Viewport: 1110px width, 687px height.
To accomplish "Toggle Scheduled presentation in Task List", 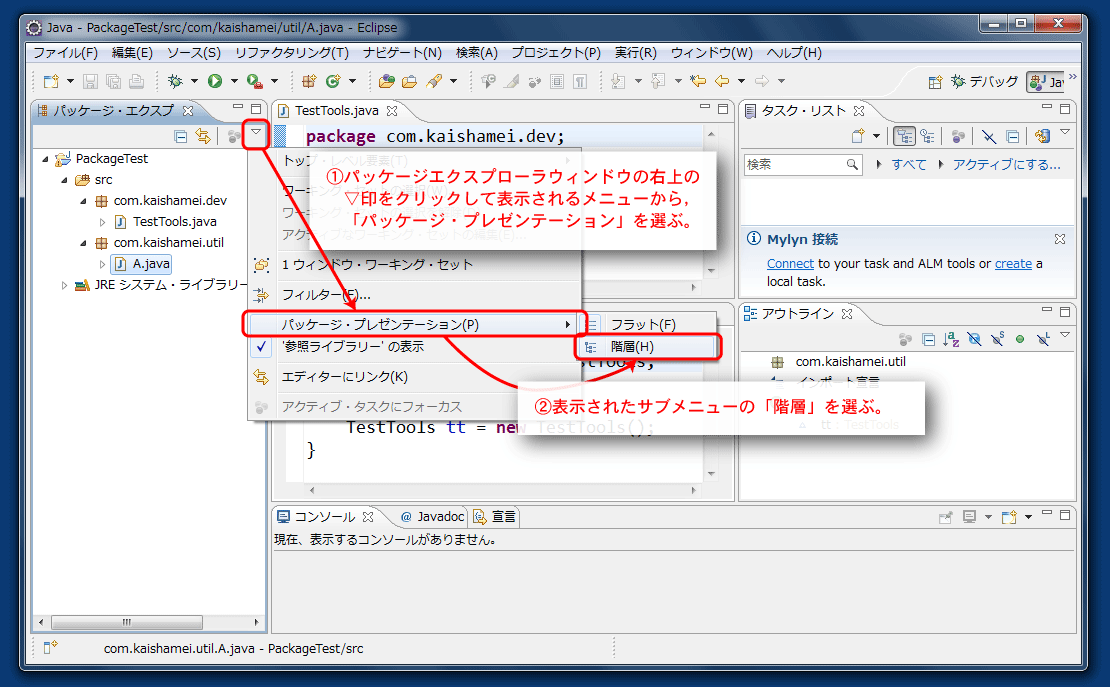I will pyautogui.click(x=927, y=137).
